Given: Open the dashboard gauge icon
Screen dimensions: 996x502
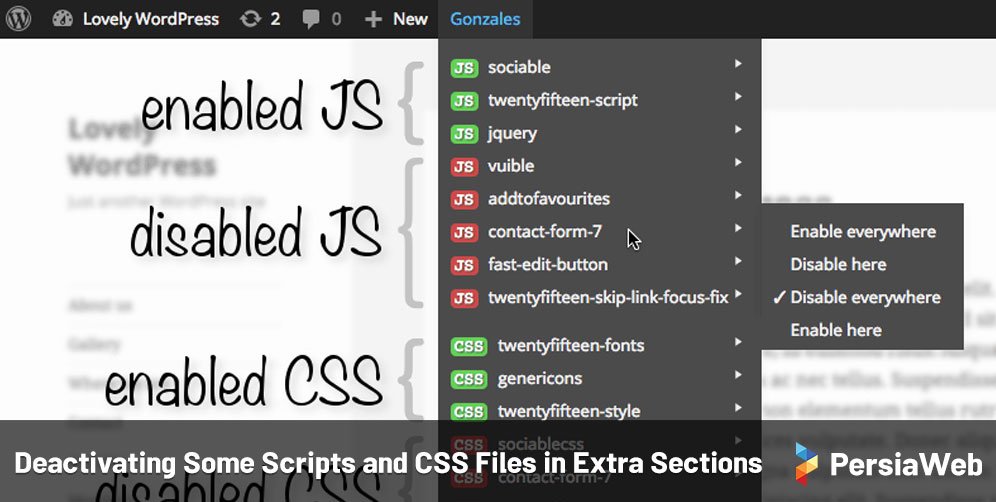Looking at the screenshot, I should coord(62,19).
